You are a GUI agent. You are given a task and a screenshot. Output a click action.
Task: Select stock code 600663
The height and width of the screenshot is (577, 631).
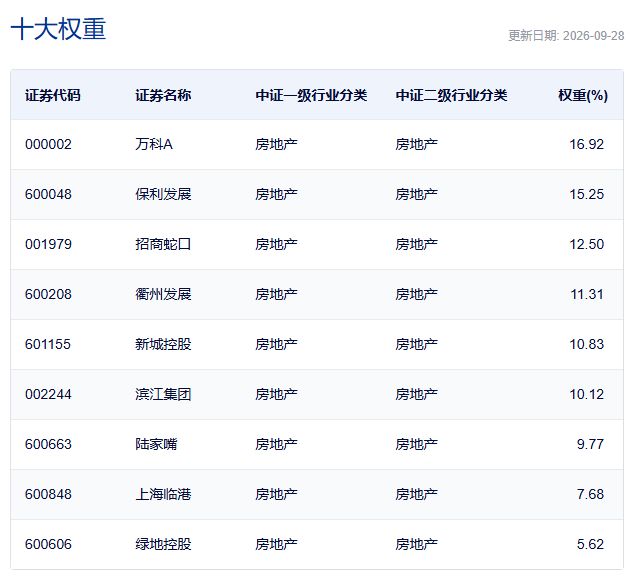click(48, 444)
